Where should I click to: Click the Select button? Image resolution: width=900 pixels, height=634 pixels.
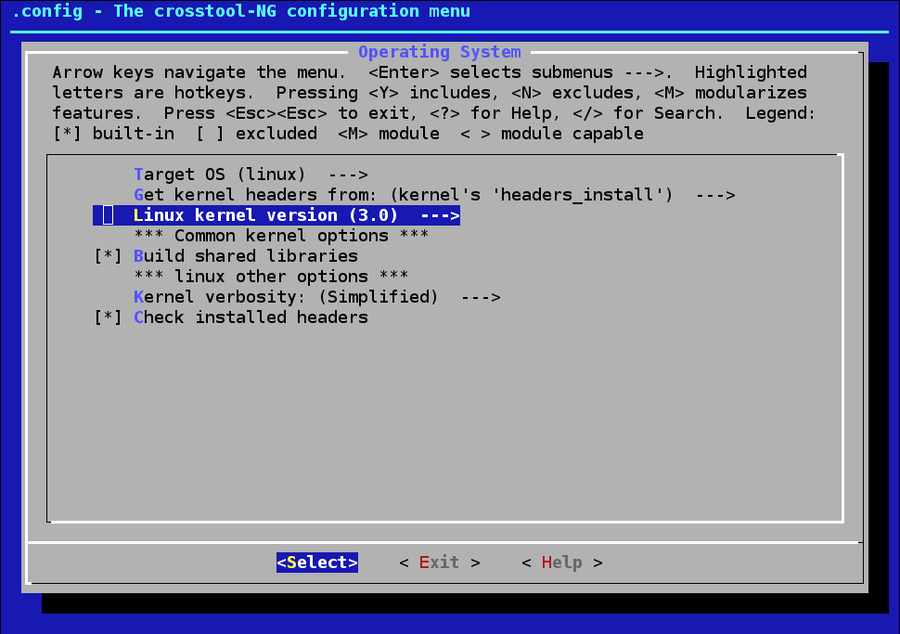317,562
